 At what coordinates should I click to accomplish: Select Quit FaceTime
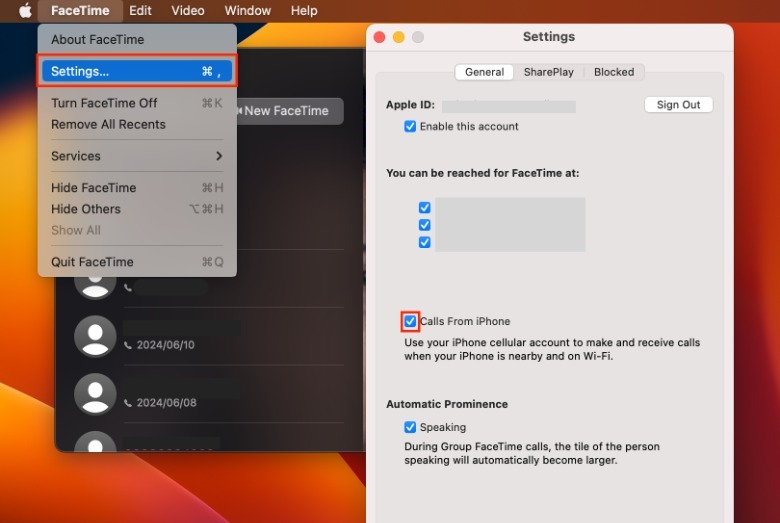pos(137,262)
